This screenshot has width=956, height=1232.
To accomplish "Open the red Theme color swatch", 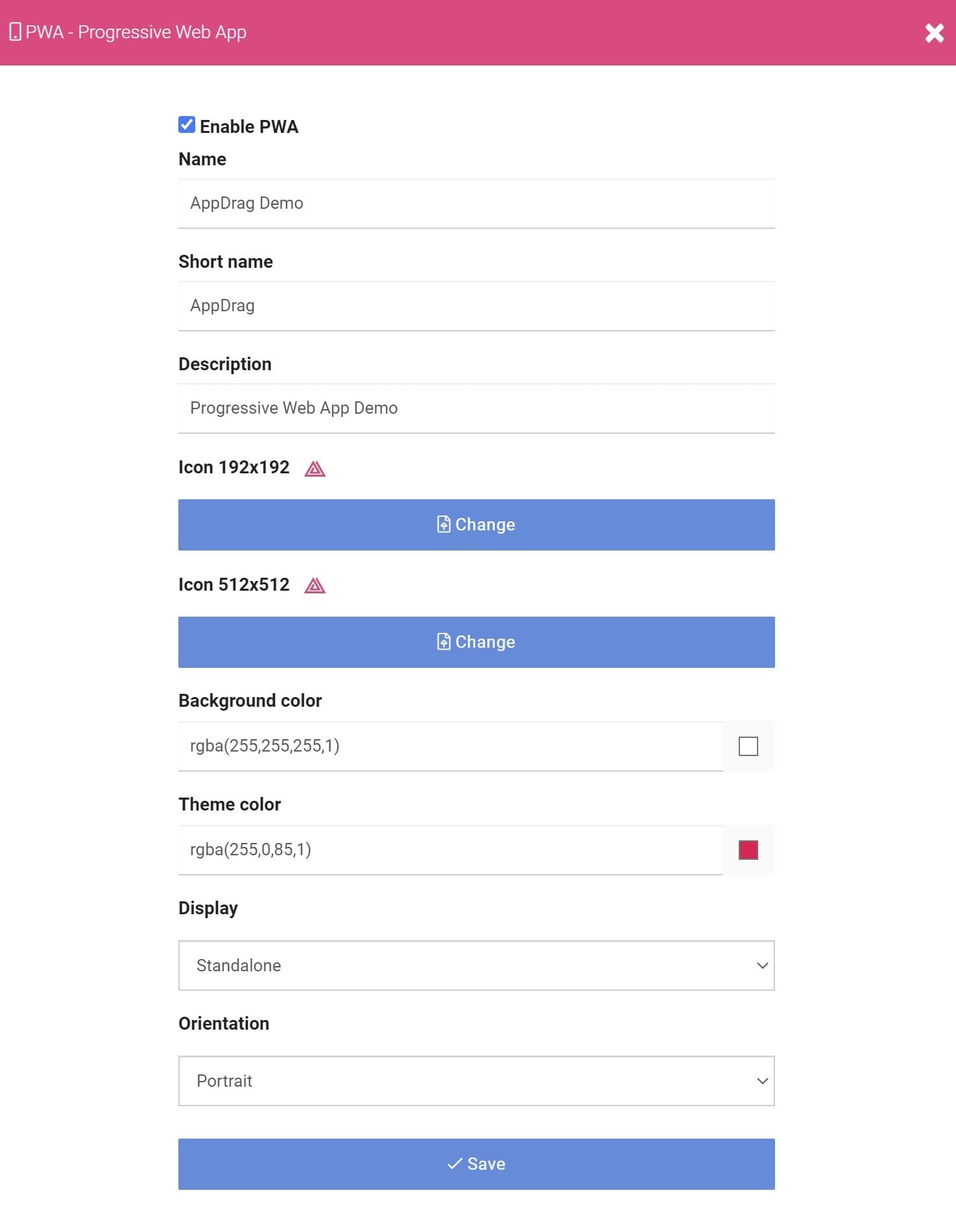I will coord(748,850).
